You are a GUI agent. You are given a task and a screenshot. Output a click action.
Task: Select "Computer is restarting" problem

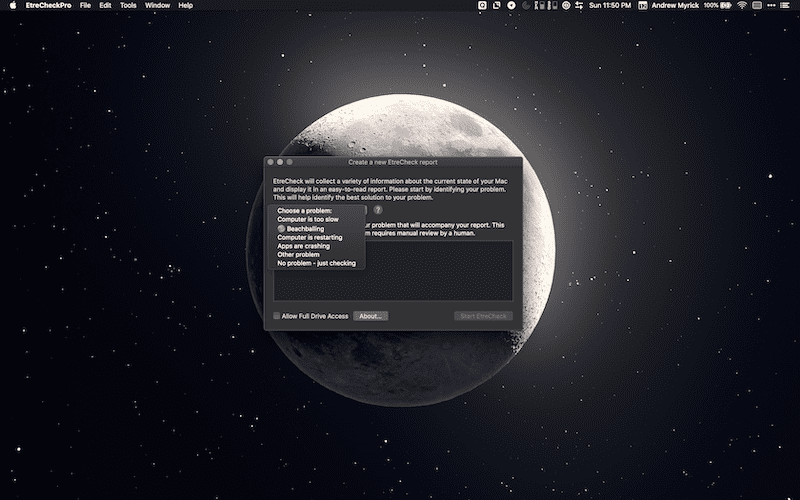[x=309, y=237]
